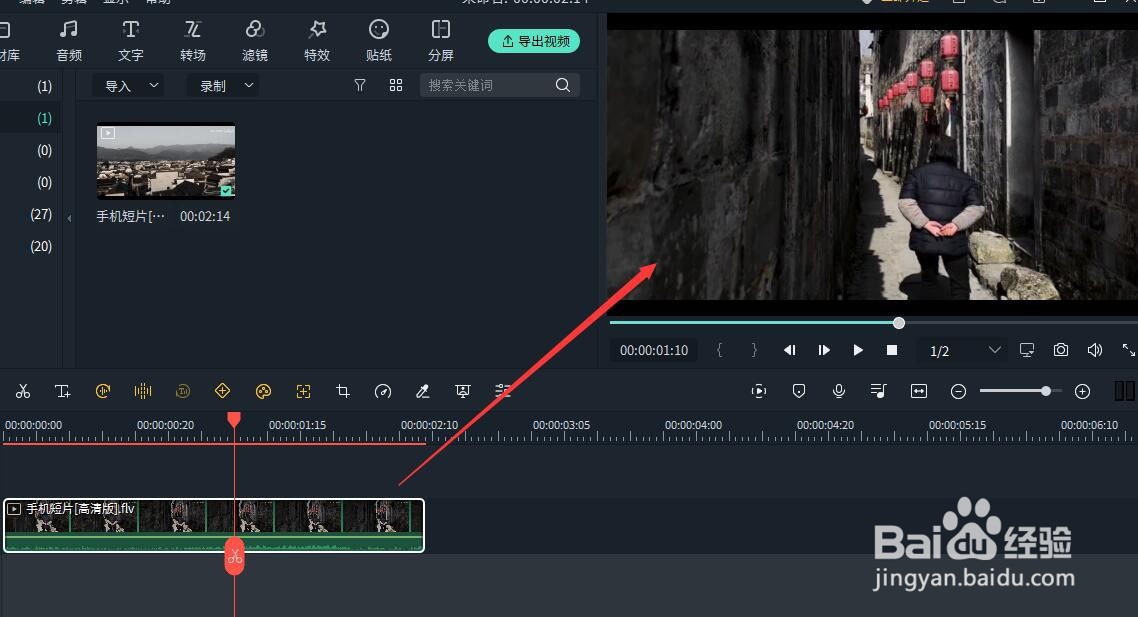Open the audio mixer music list icon

click(878, 392)
